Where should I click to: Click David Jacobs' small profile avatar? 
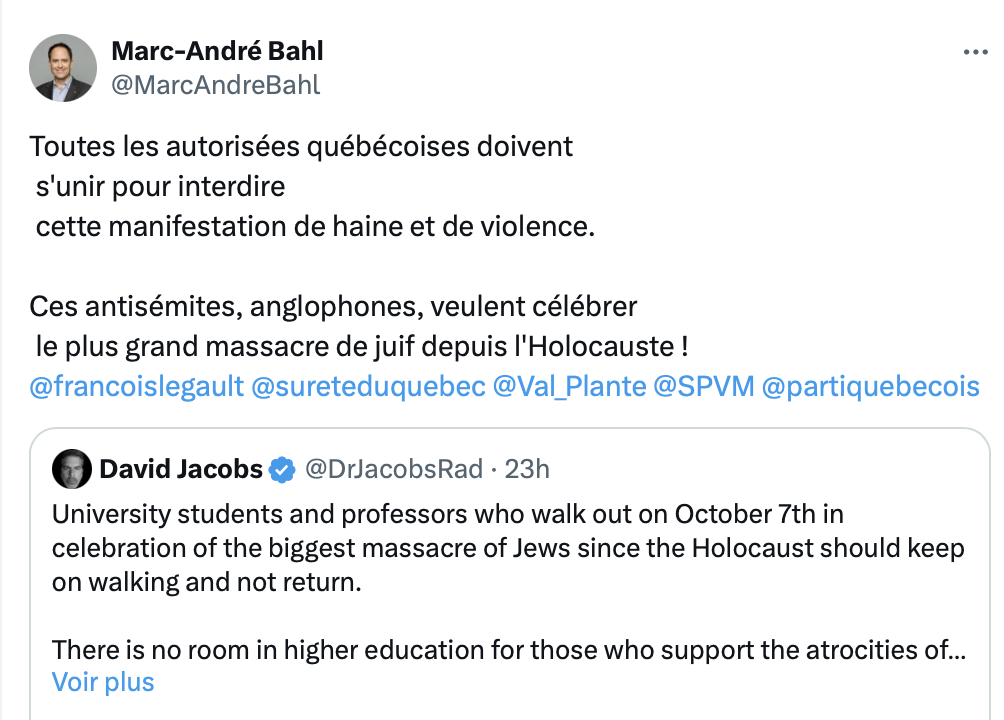72,469
